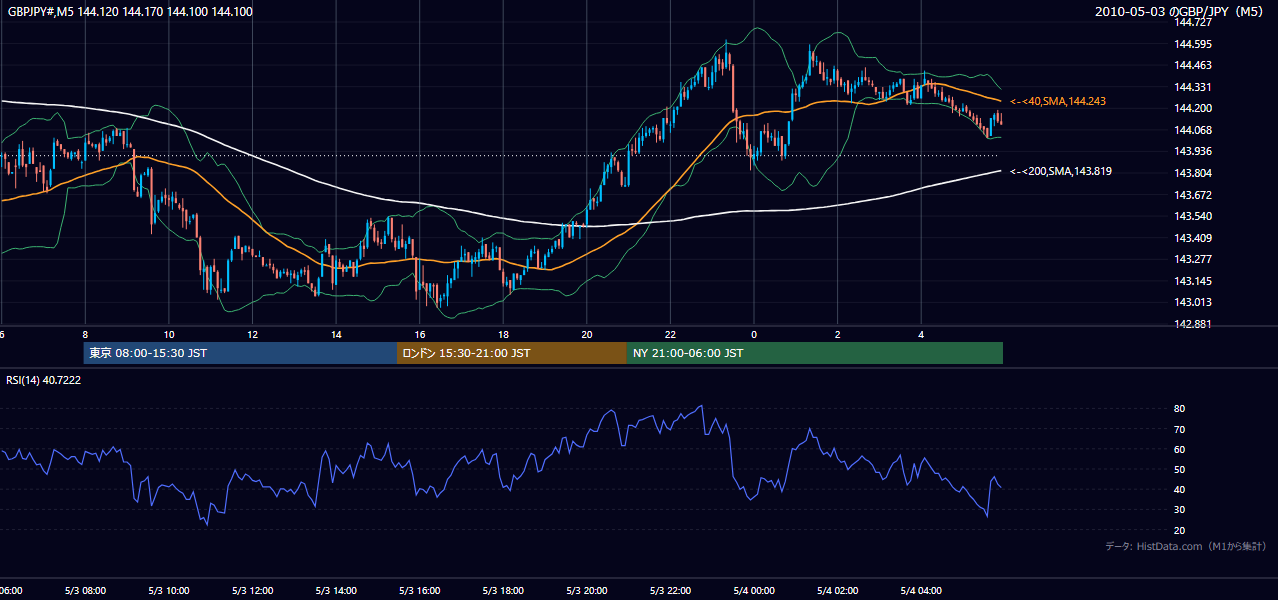The width and height of the screenshot is (1278, 600).
Task: Click hour marker 10 under the price chart
Action: (169, 334)
